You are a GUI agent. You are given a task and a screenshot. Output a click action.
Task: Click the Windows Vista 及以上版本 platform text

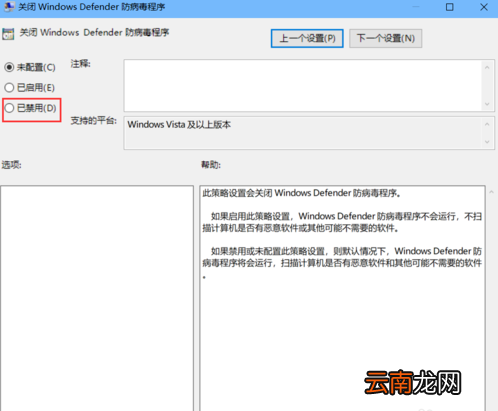(179, 125)
